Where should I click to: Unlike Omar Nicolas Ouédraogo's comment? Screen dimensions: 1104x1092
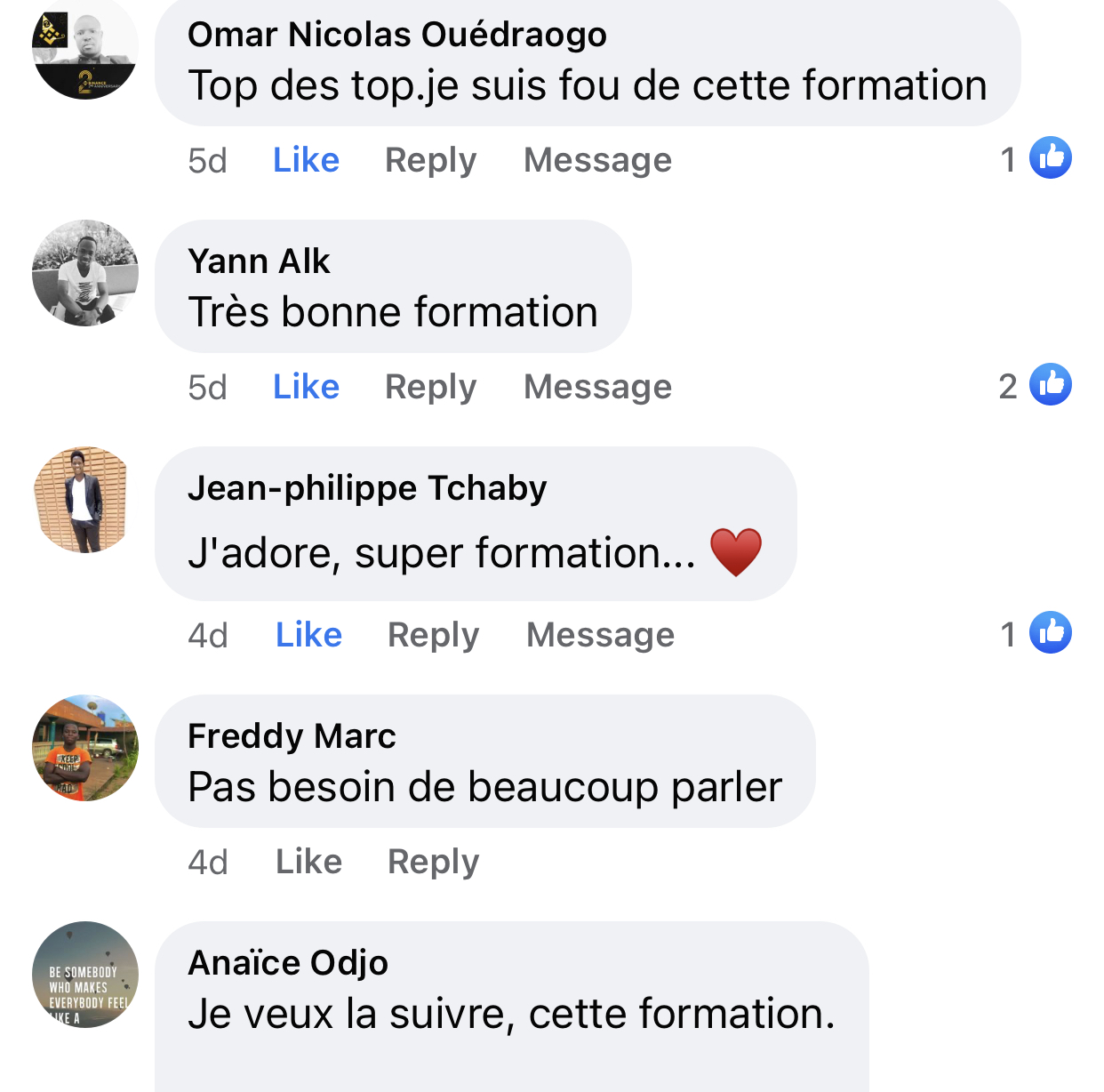pyautogui.click(x=306, y=160)
